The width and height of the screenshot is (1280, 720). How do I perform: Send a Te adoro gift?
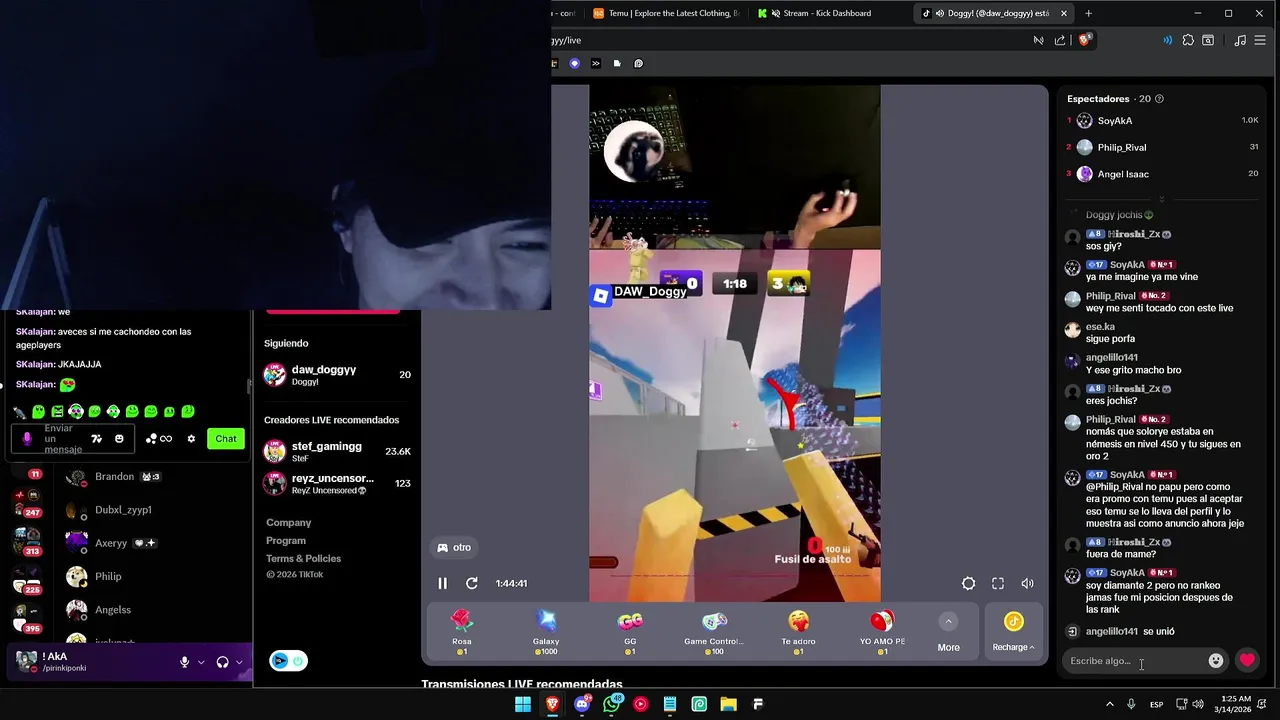click(x=798, y=632)
